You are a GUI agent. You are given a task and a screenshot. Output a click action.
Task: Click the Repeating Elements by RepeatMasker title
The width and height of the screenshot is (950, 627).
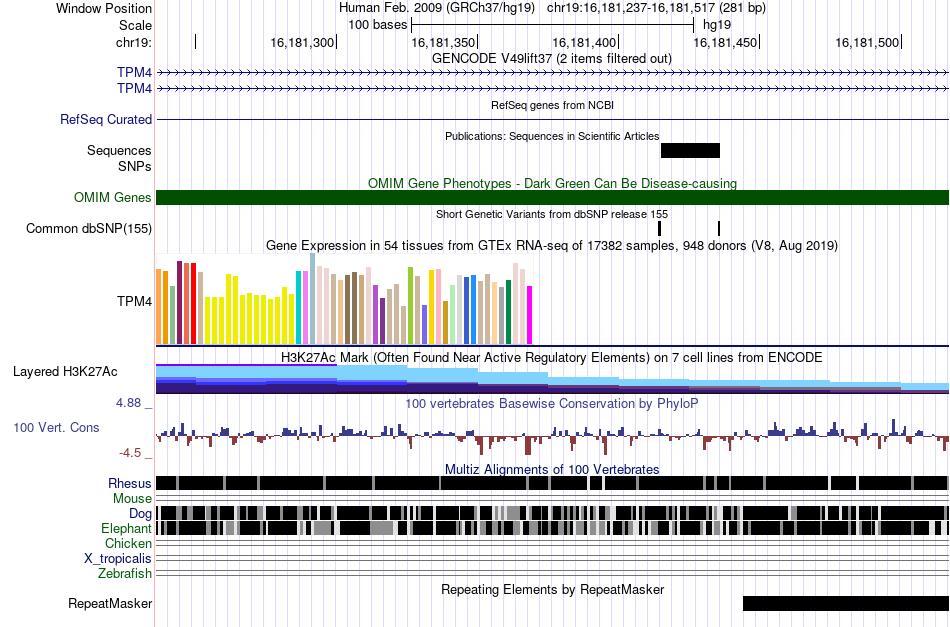click(553, 589)
